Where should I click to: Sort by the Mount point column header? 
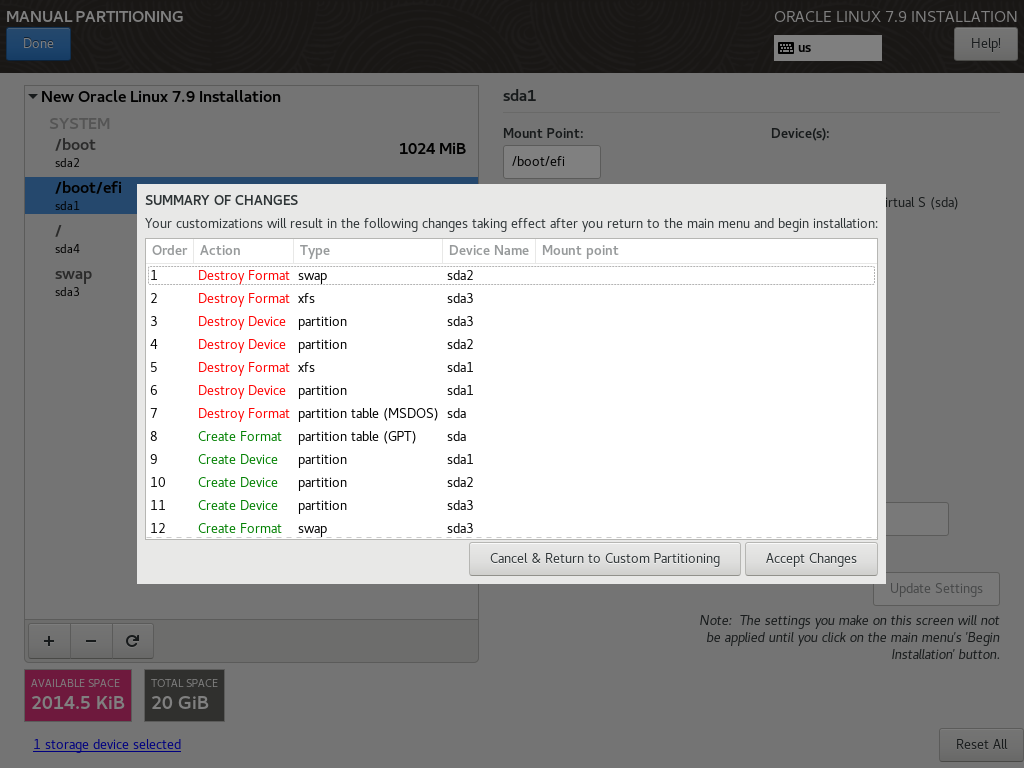(x=706, y=251)
